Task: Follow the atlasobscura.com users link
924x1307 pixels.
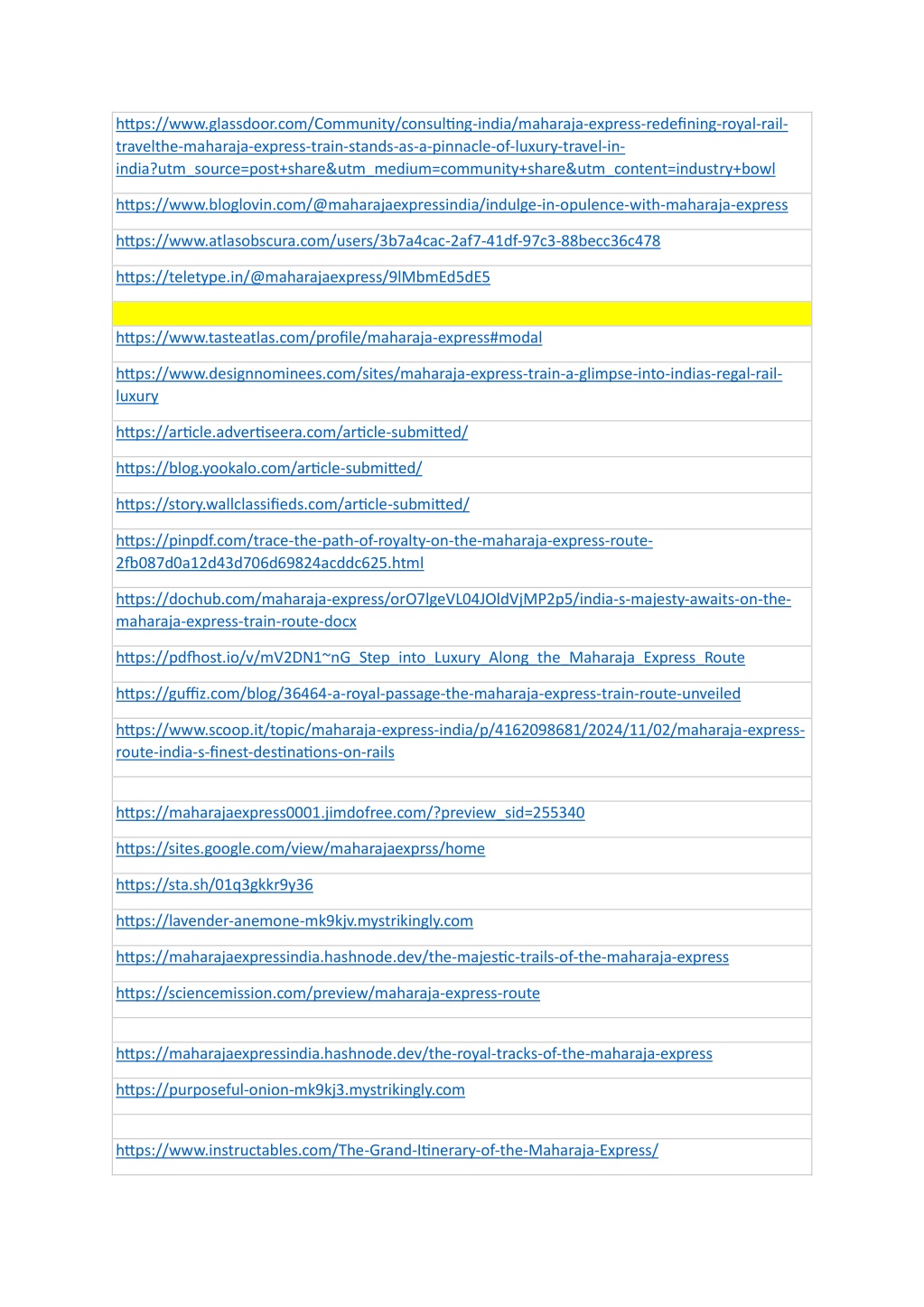Action: click(x=387, y=241)
